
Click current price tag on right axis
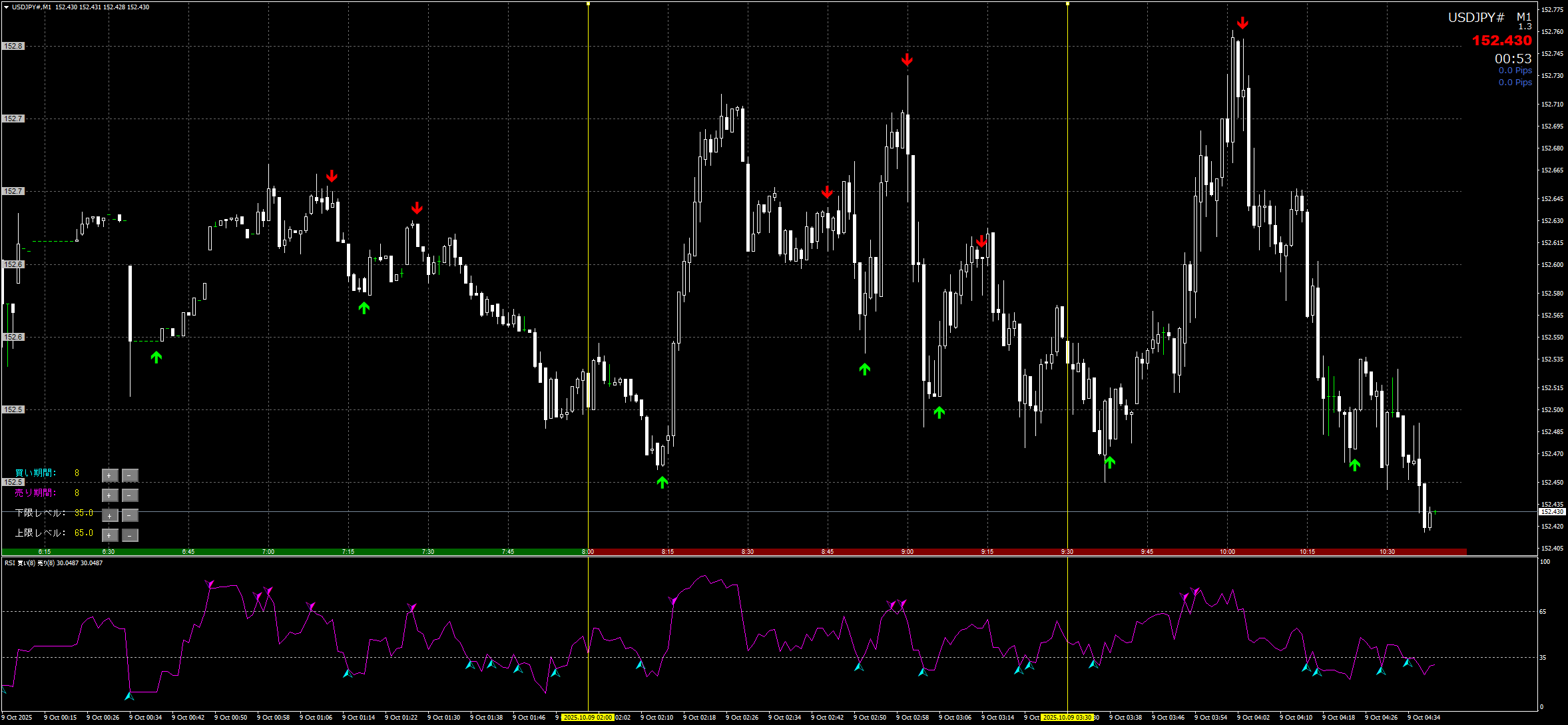pyautogui.click(x=1552, y=512)
